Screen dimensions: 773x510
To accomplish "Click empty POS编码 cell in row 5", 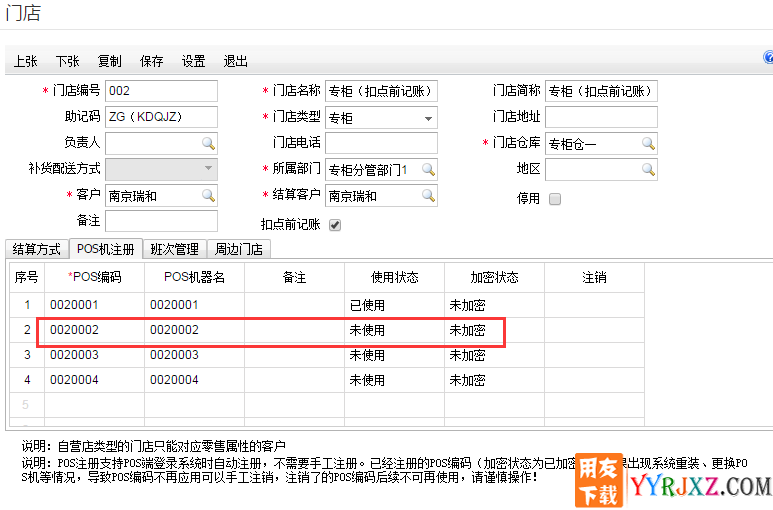I will coord(95,406).
